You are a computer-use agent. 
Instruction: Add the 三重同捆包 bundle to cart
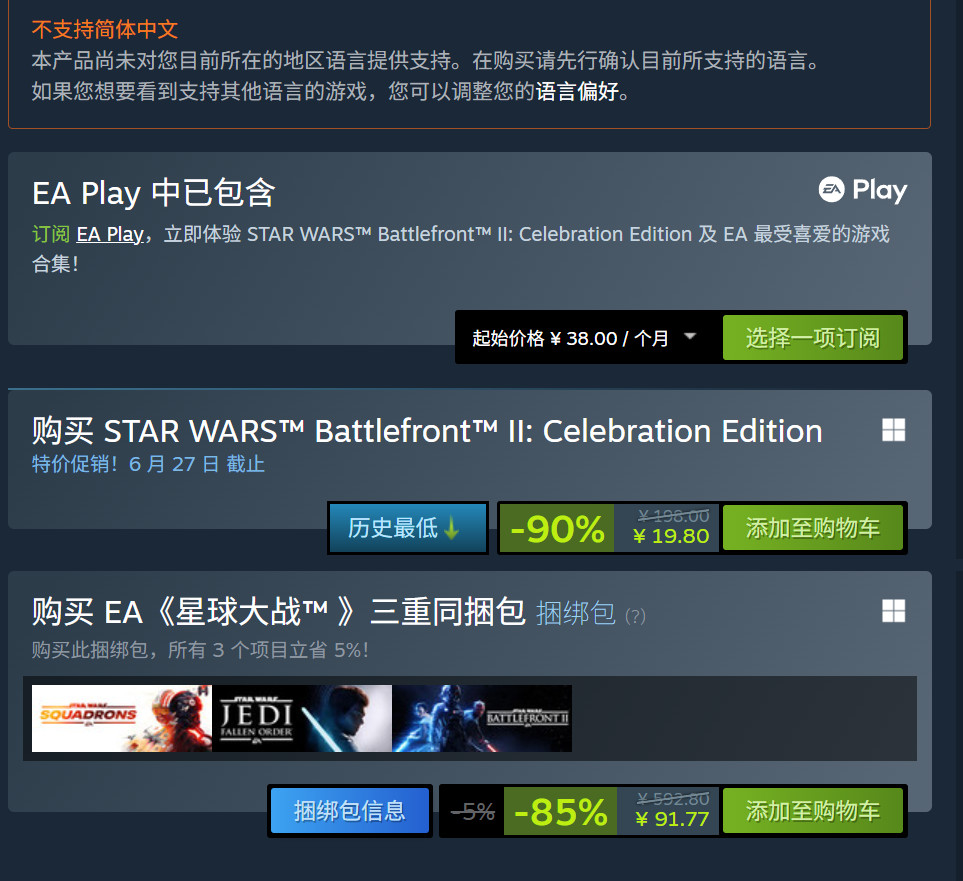coord(812,811)
